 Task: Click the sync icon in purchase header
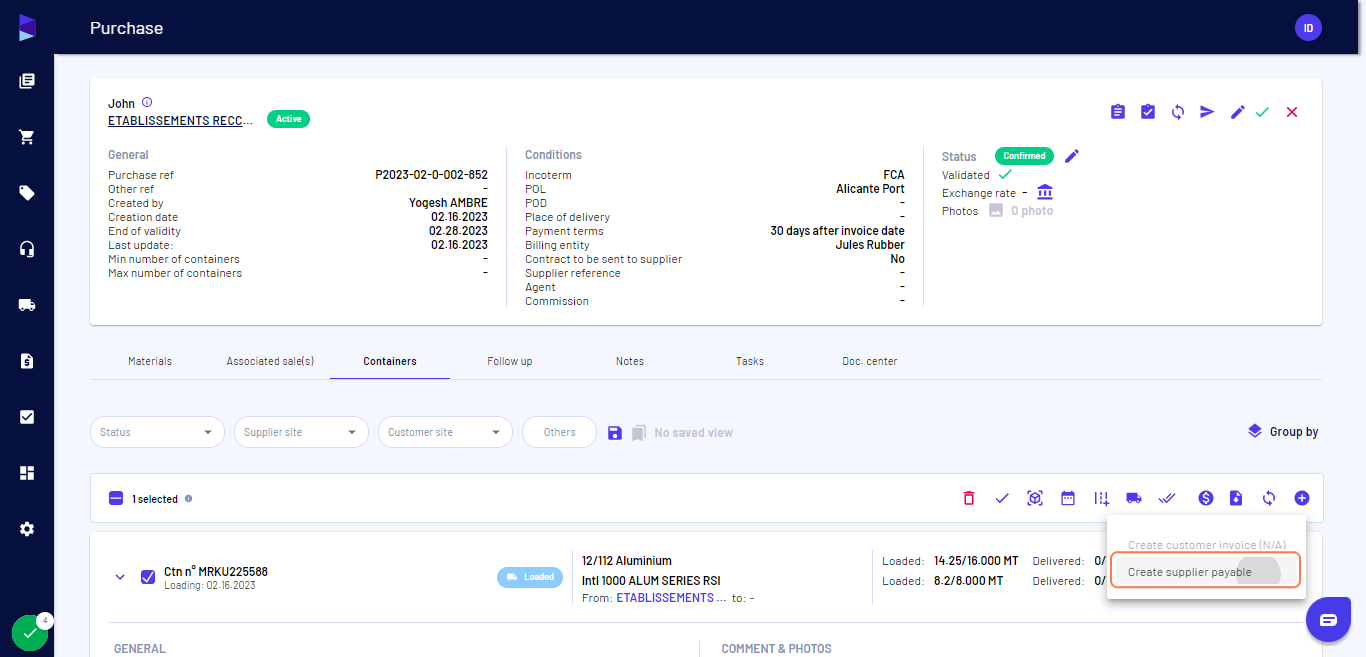point(1178,112)
